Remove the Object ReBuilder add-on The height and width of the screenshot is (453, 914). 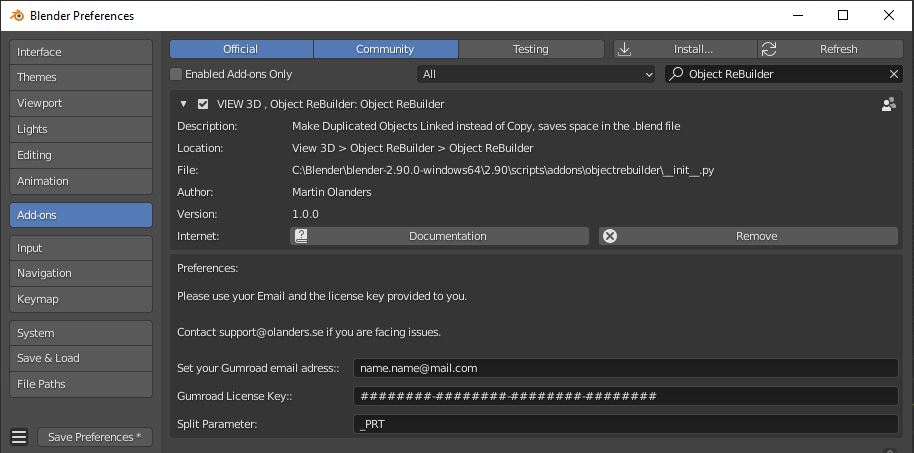[748, 236]
